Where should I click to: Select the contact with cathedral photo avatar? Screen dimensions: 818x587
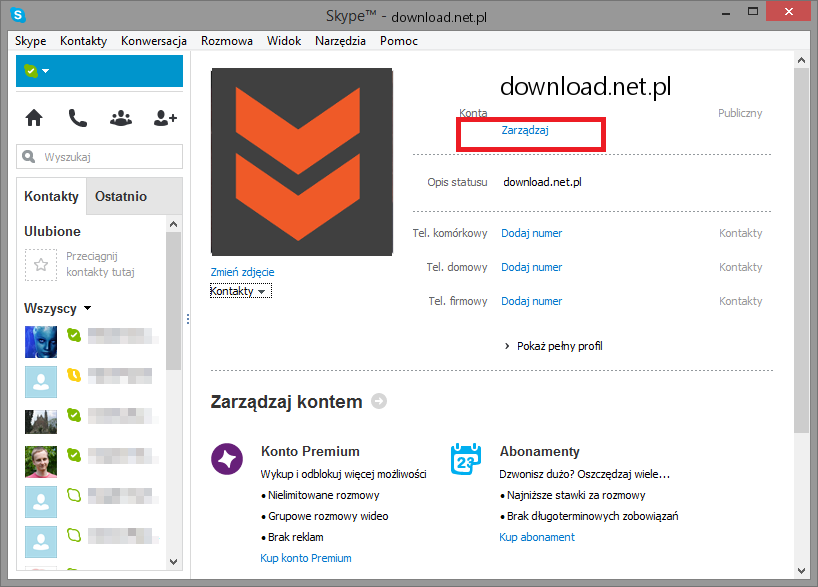point(41,422)
